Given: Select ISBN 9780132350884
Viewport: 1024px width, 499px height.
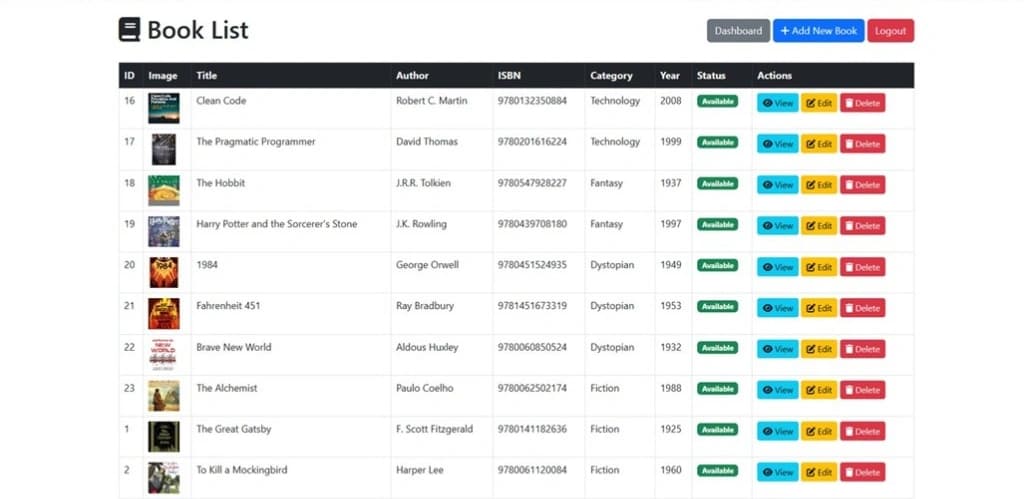Looking at the screenshot, I should pyautogui.click(x=532, y=101).
